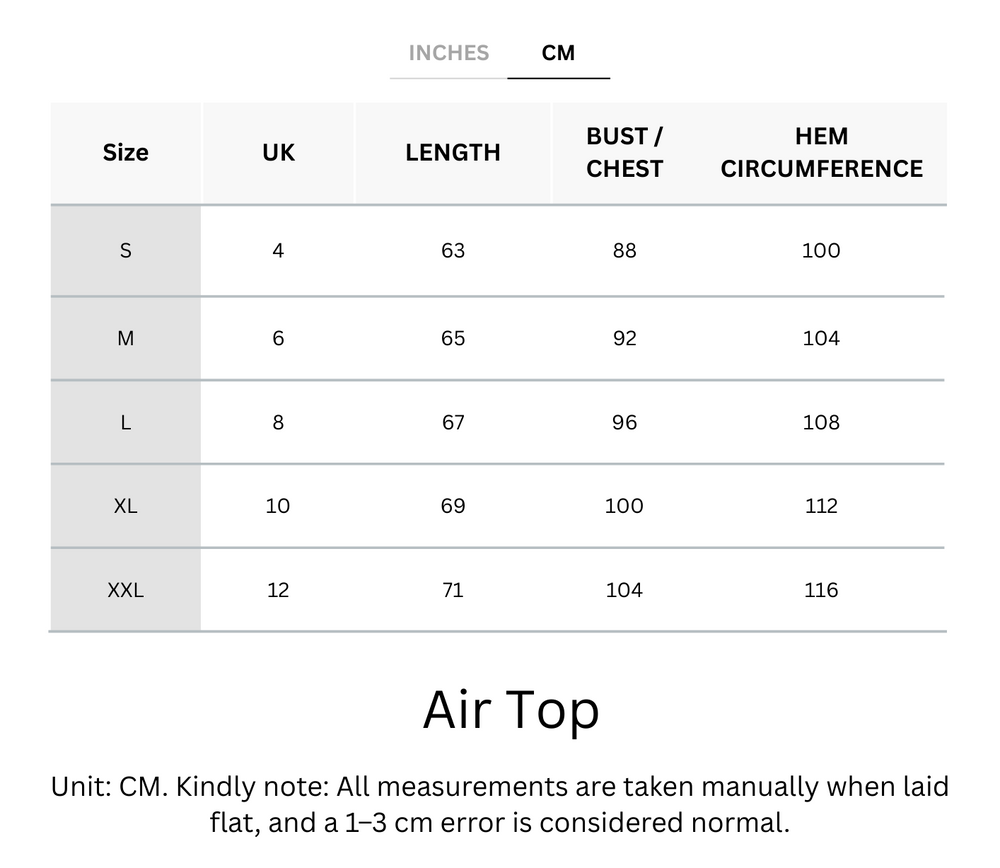The width and height of the screenshot is (1000, 868).
Task: Select size L row label
Action: [126, 422]
